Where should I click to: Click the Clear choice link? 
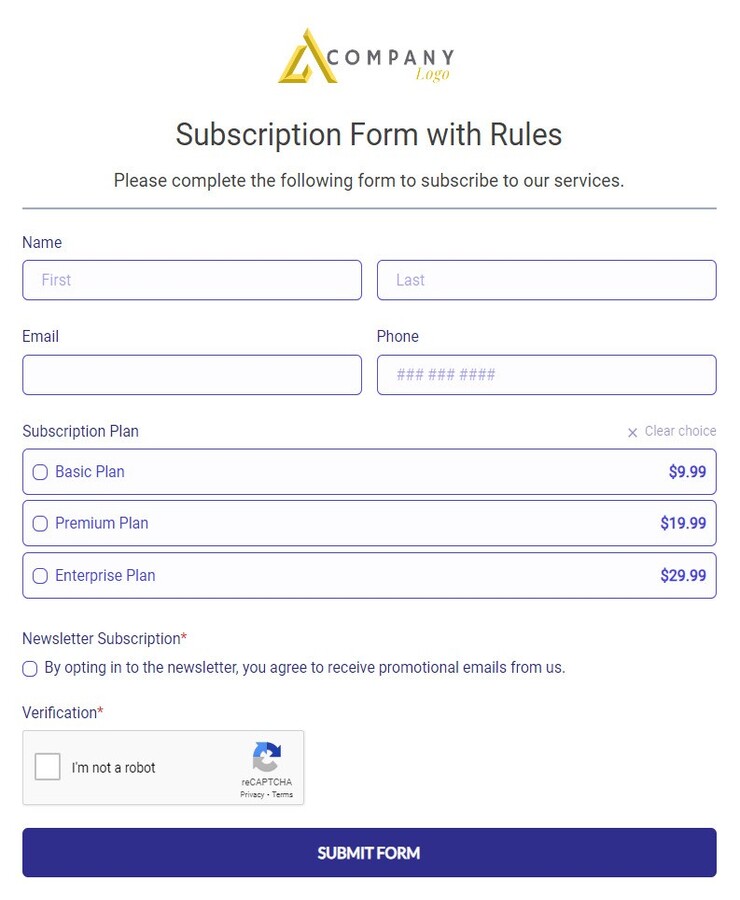pyautogui.click(x=680, y=431)
